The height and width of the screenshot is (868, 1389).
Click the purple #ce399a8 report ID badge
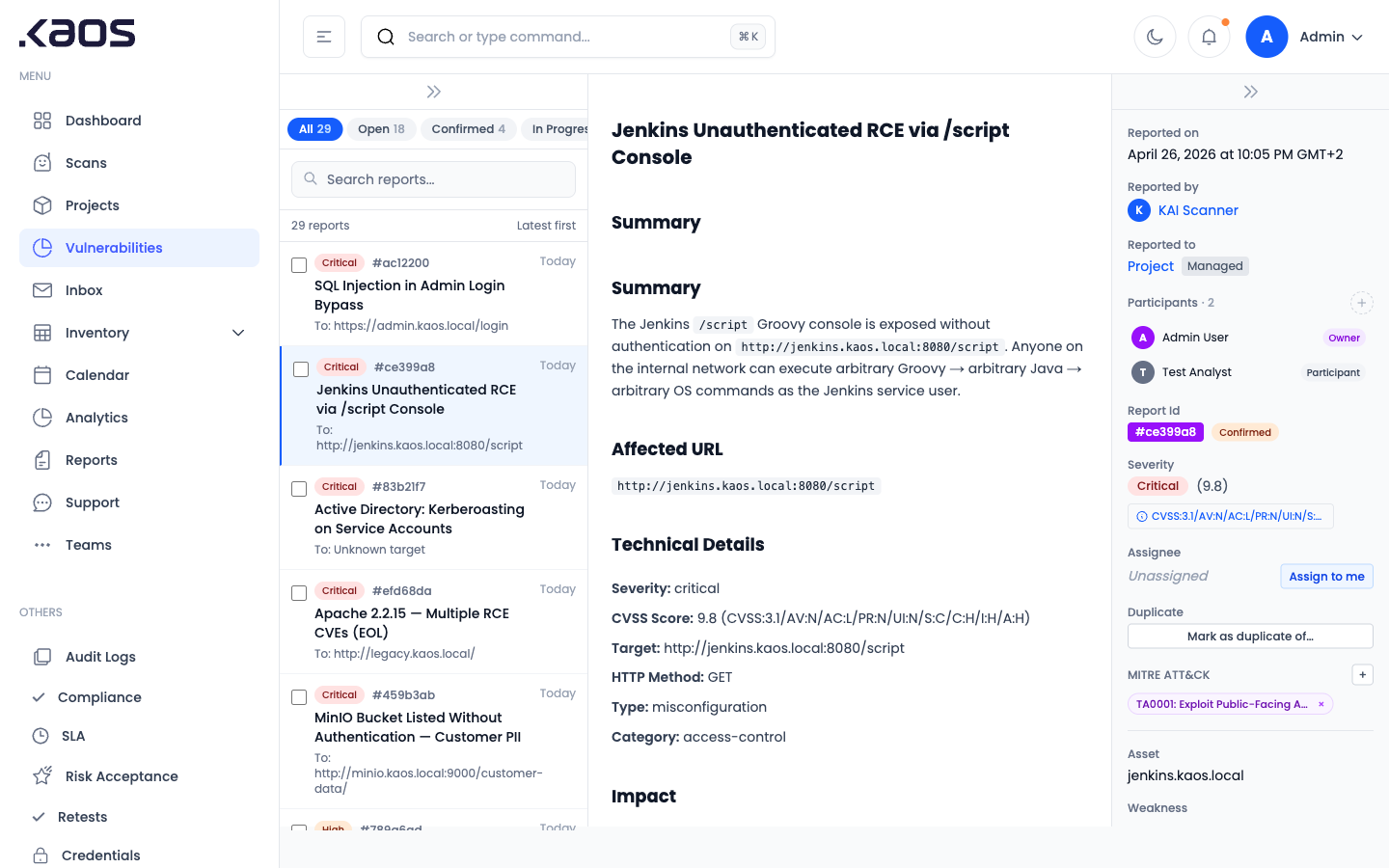[1165, 432]
